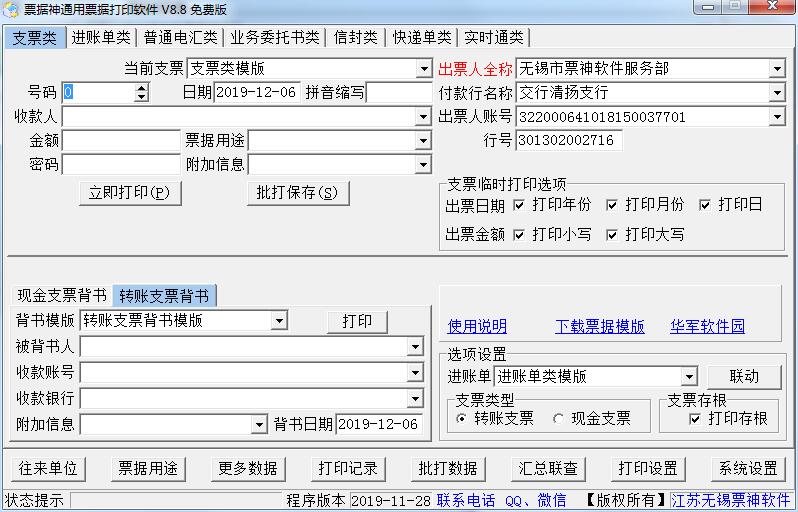Expand the 收款银行 dropdown
This screenshot has height=512, width=798.
click(415, 399)
